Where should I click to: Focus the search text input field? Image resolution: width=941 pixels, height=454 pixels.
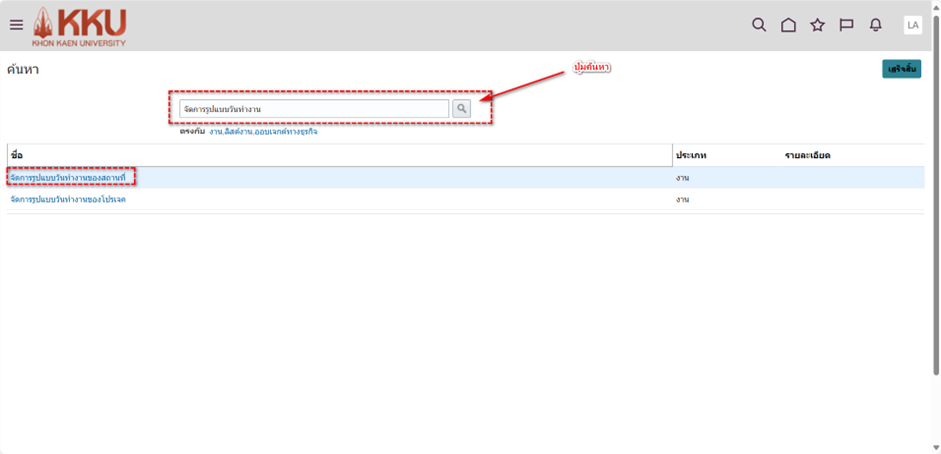pos(314,108)
